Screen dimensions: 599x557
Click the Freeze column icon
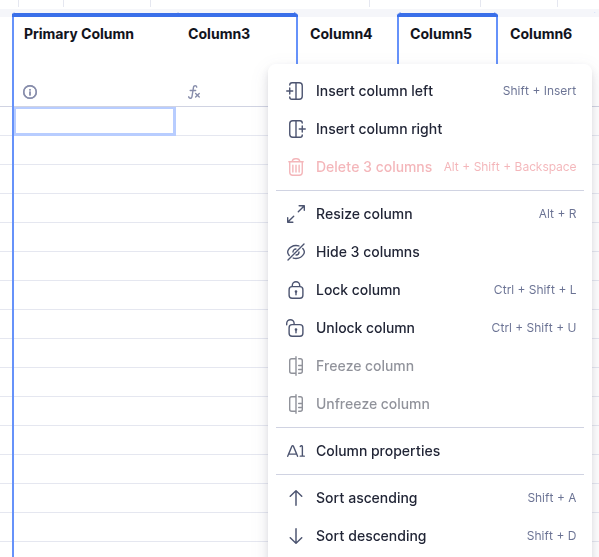pos(296,366)
